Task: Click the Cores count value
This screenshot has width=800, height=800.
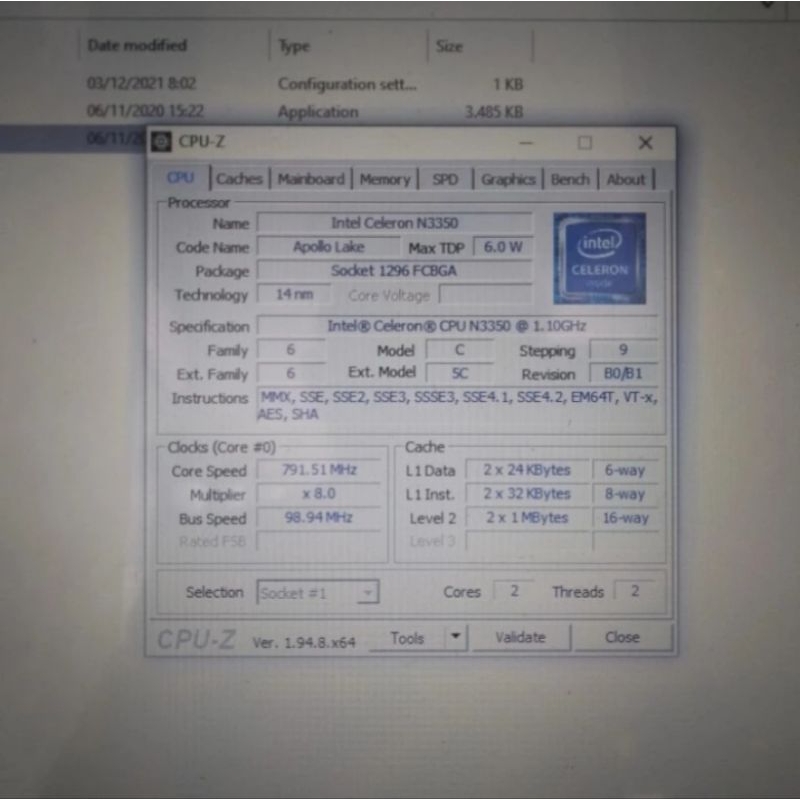Action: 514,591
